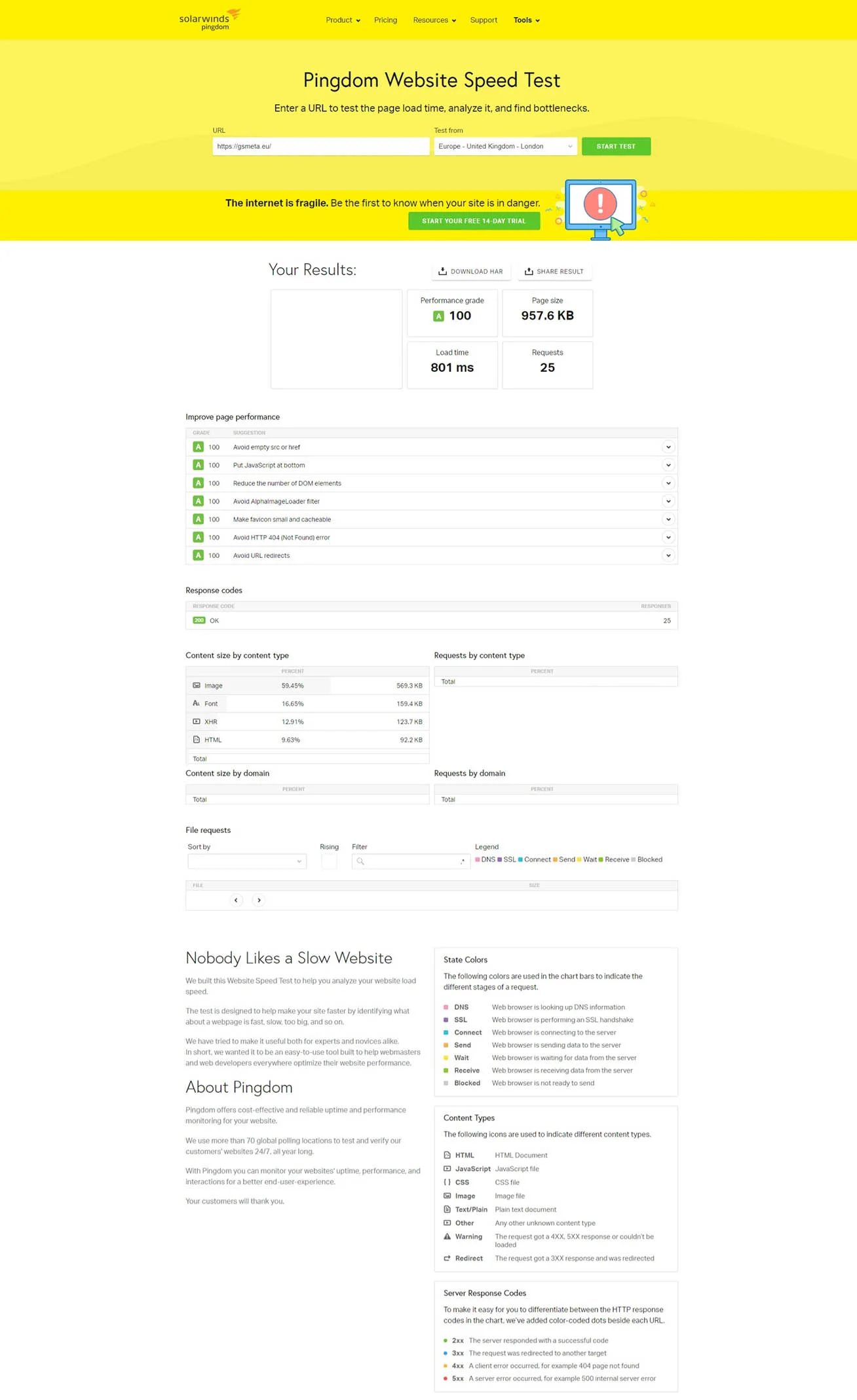857x1400 pixels.
Task: Click the alert monitor illustration
Action: click(600, 209)
